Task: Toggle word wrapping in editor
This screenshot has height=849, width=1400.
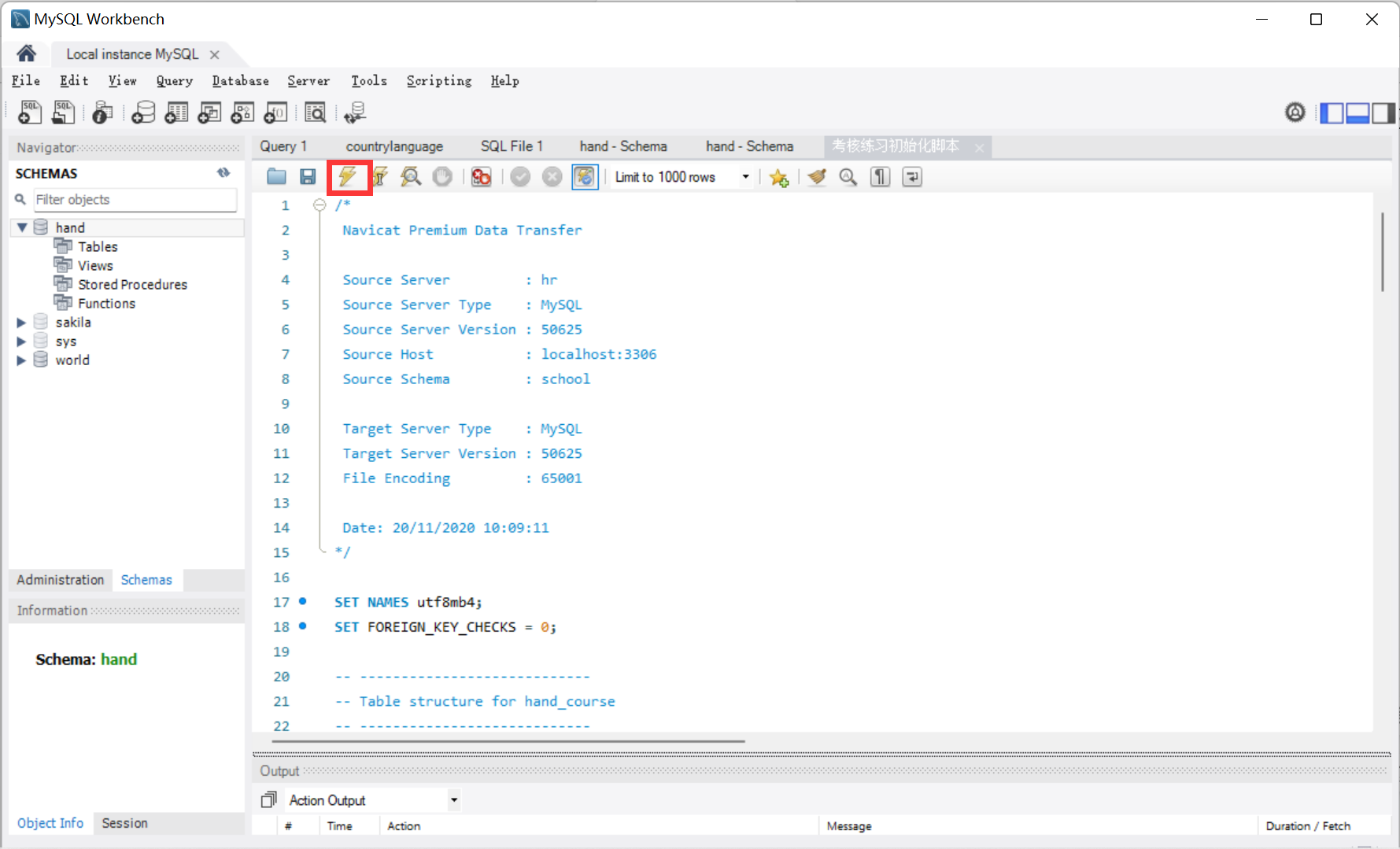Action: pos(912,177)
